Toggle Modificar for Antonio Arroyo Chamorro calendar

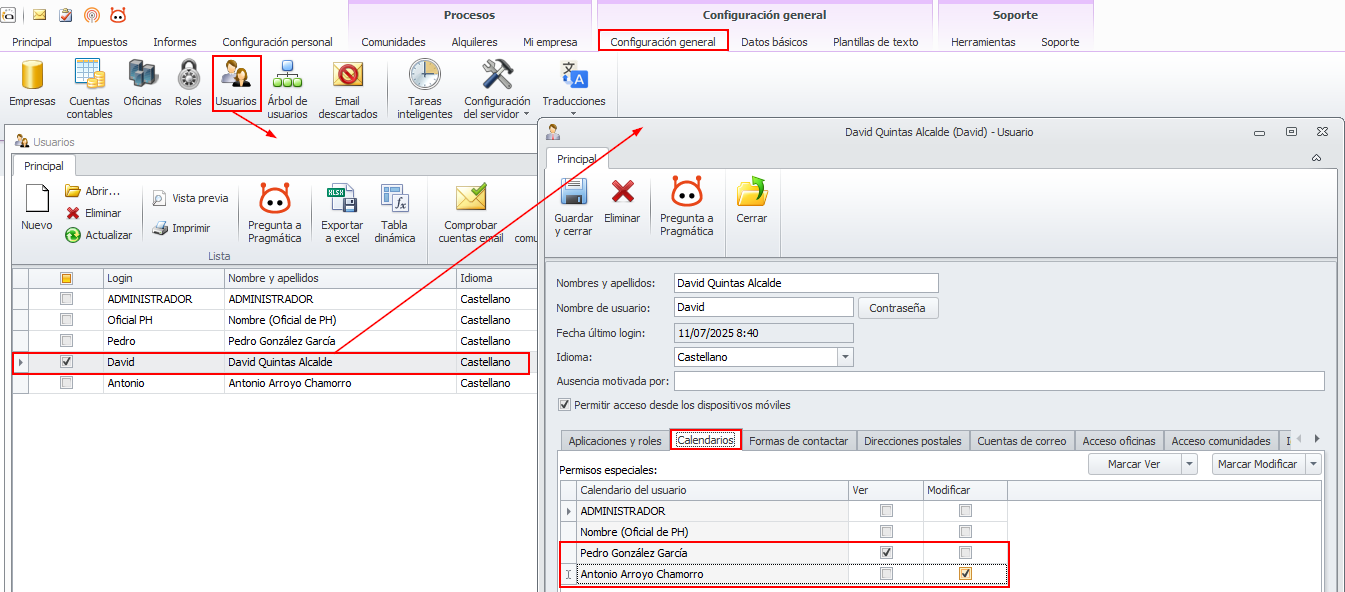(x=965, y=574)
